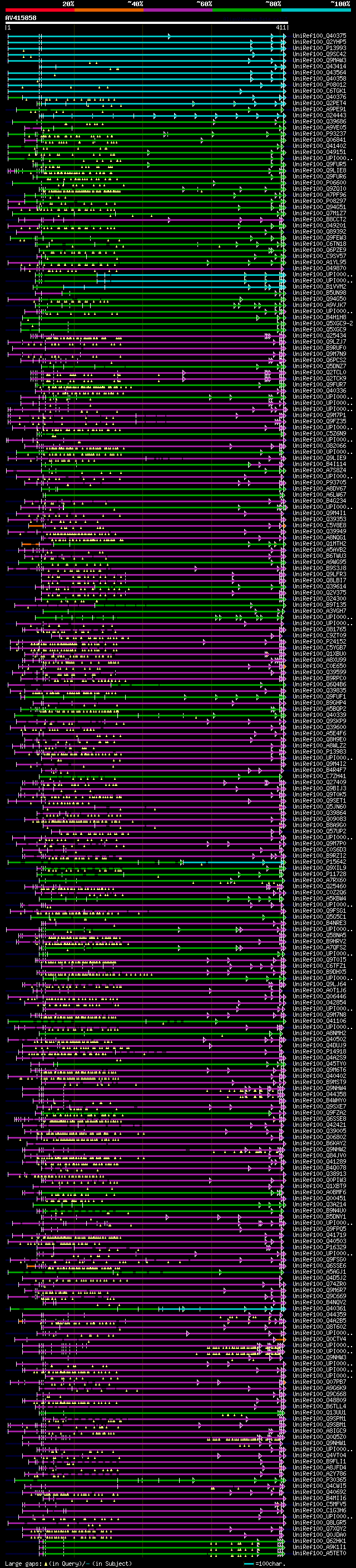Select the UniRef100_Q41402 label

coord(319,146)
